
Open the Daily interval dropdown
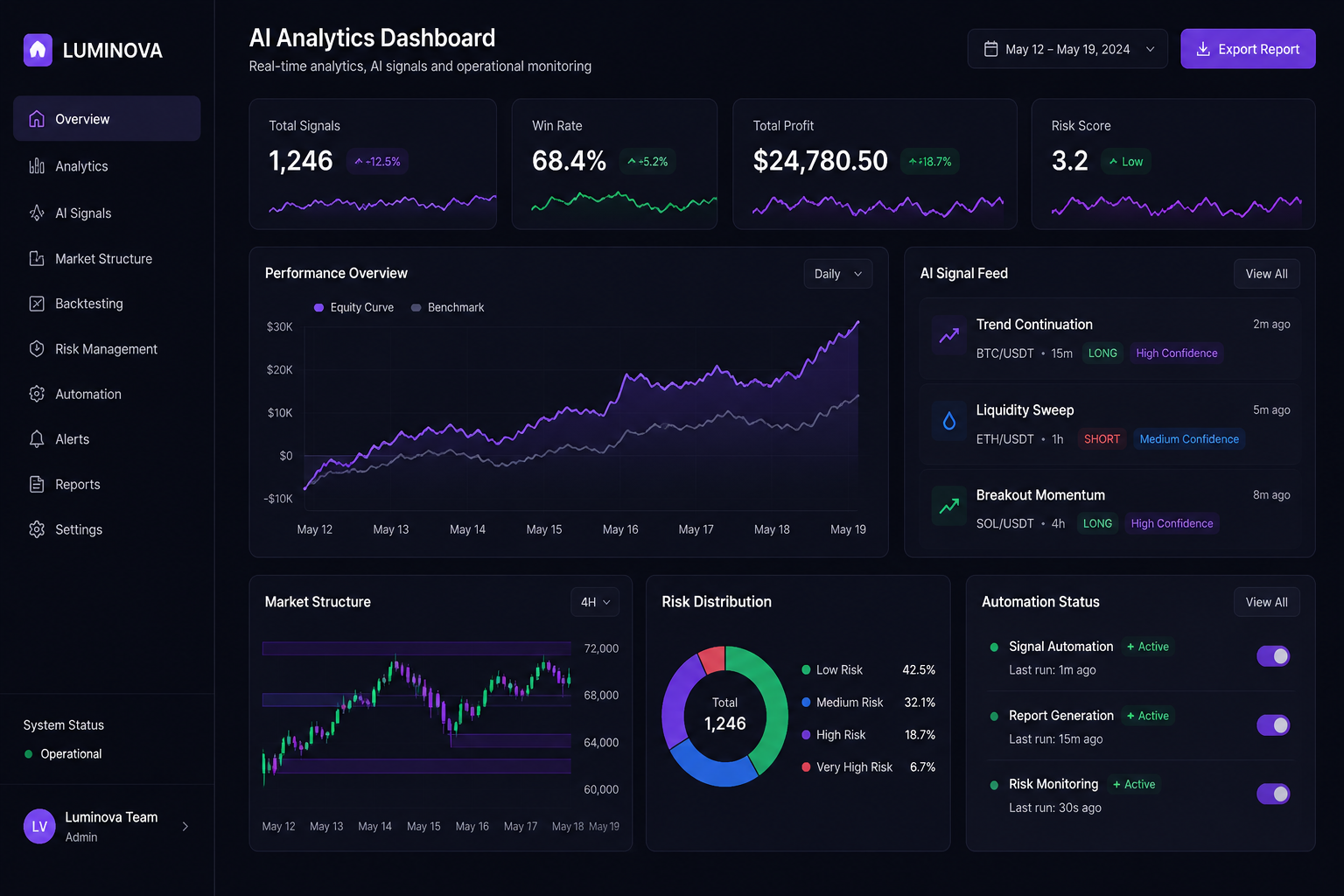(838, 274)
